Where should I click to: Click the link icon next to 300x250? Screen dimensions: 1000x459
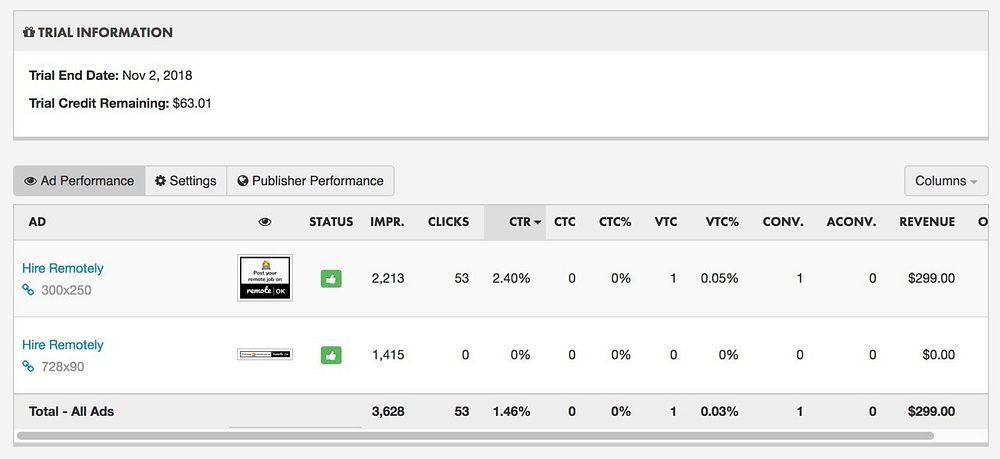(x=28, y=290)
